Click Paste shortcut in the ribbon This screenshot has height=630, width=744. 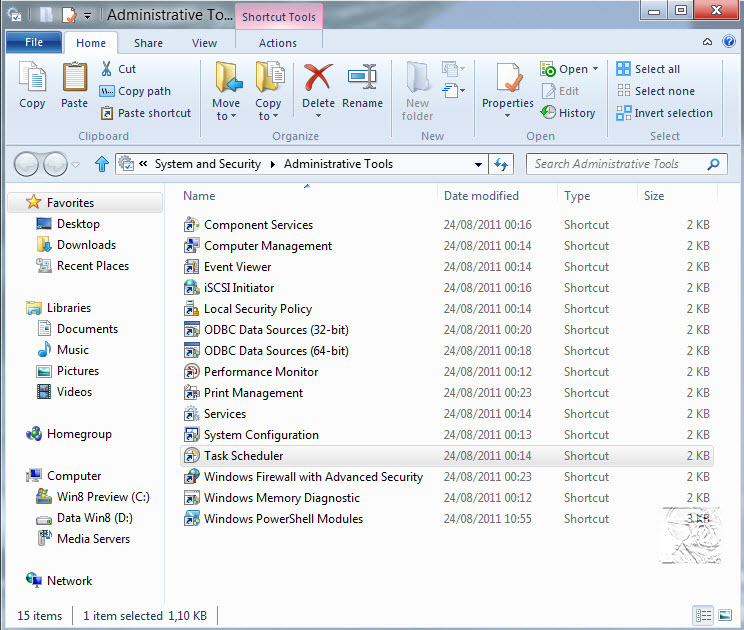pos(146,113)
